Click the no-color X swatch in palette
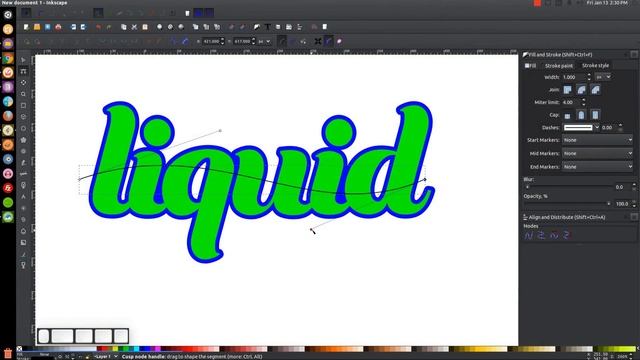This screenshot has height=360, width=640. point(19,349)
